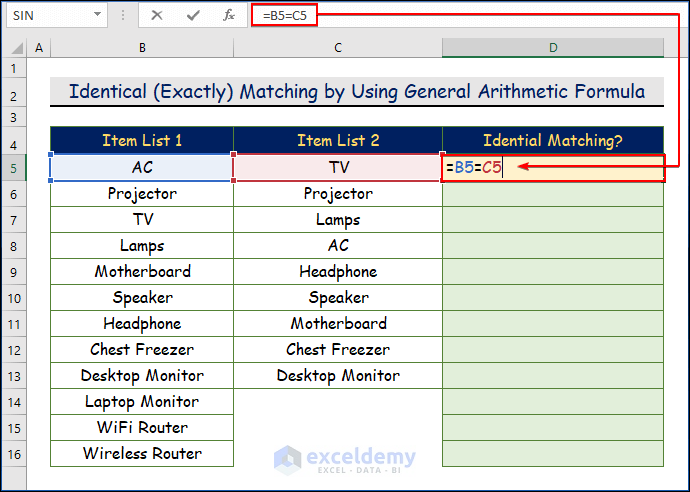This screenshot has height=492, width=690.
Task: Click the Cancel (X) formula icon
Action: 157,15
